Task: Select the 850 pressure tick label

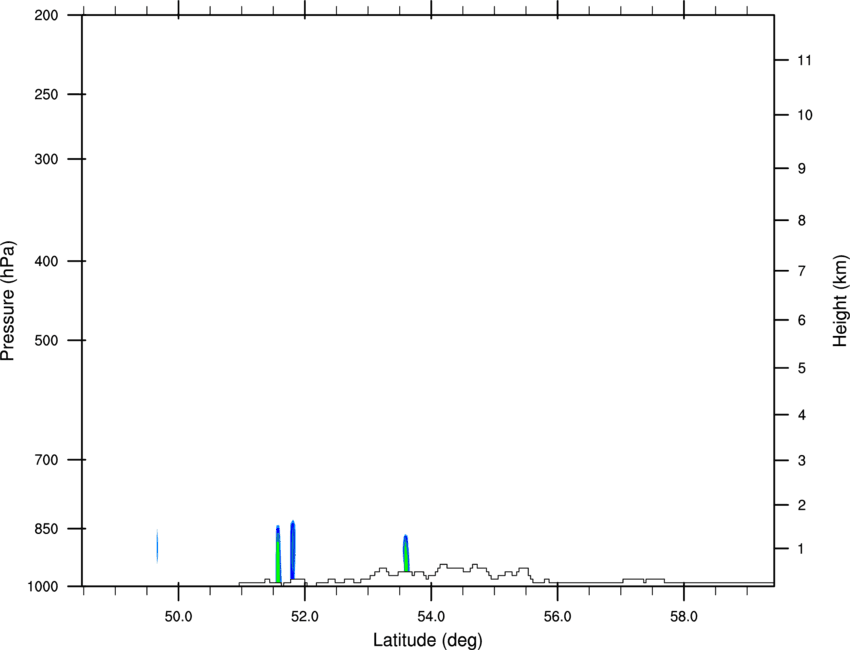Action: 46,529
